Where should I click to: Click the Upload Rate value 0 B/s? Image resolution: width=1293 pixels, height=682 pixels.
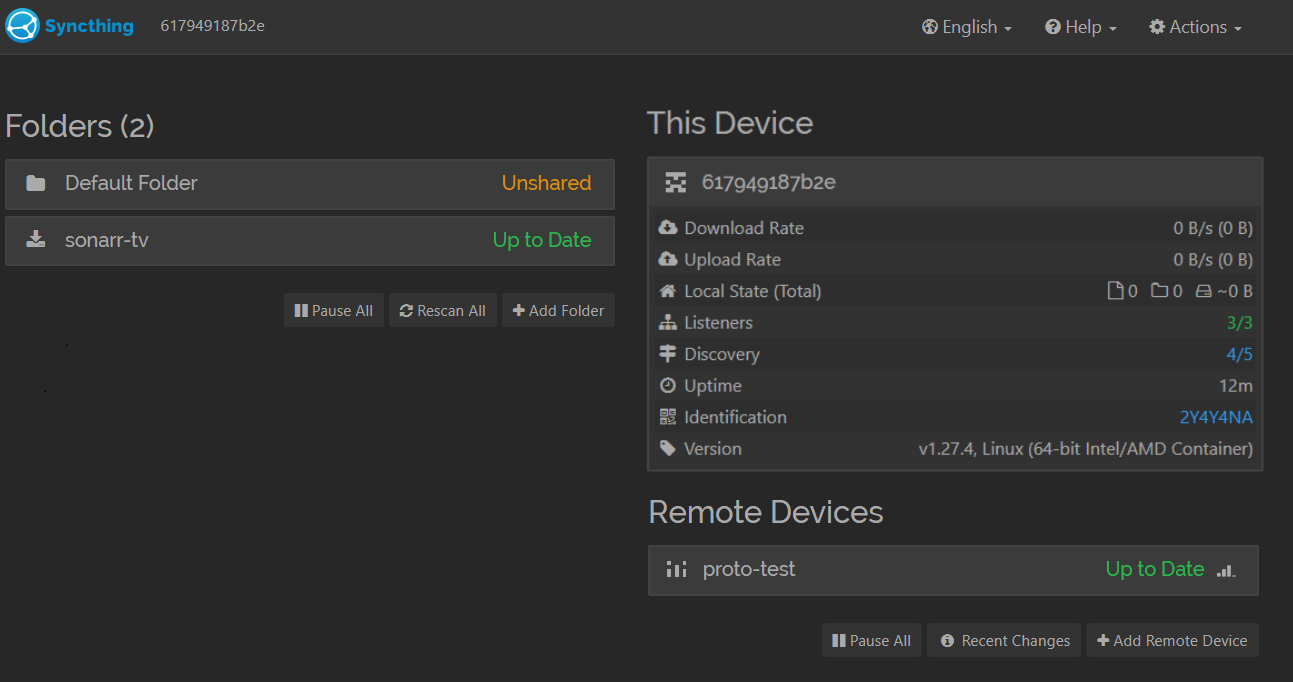[x=1213, y=260]
